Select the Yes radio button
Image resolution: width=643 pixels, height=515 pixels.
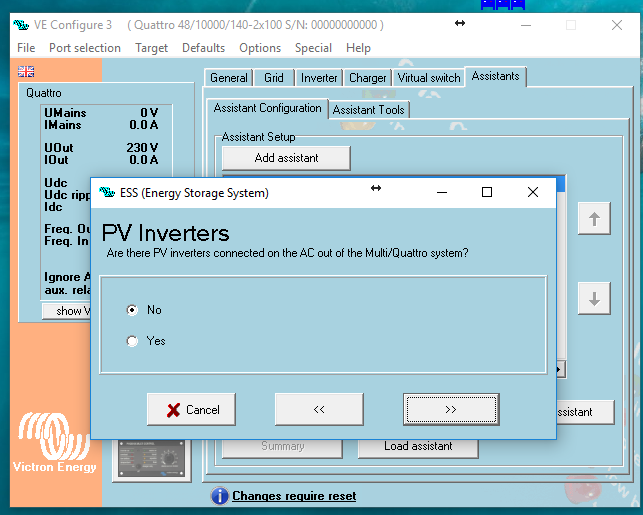click(132, 341)
